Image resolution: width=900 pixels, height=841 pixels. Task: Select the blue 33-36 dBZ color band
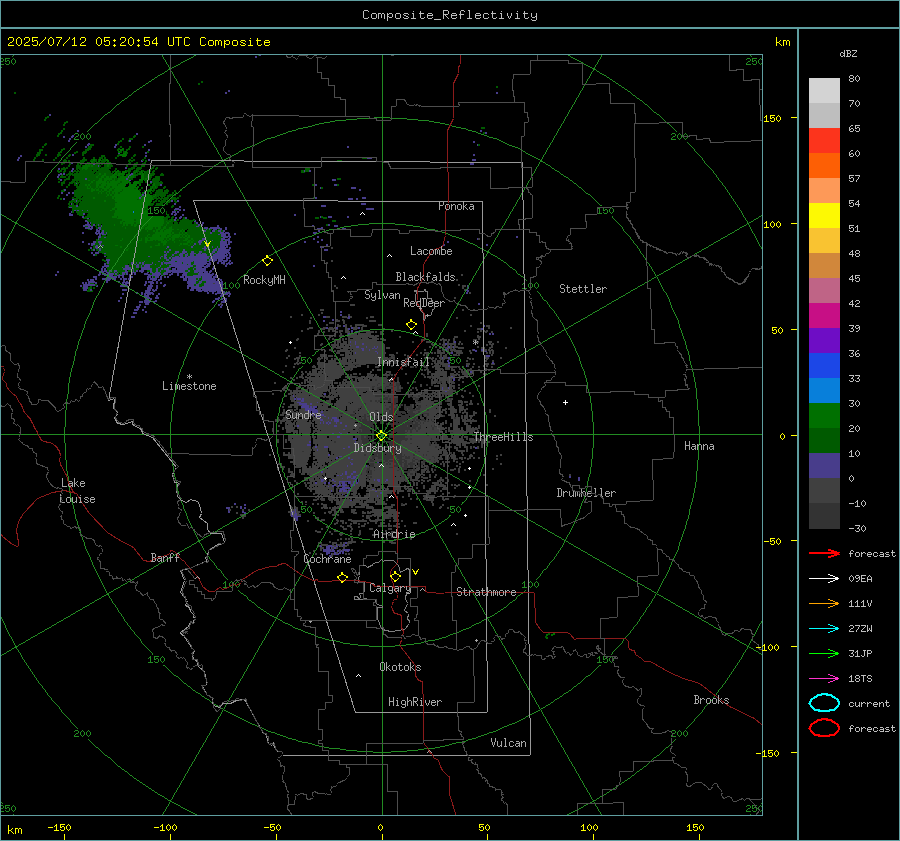[824, 366]
